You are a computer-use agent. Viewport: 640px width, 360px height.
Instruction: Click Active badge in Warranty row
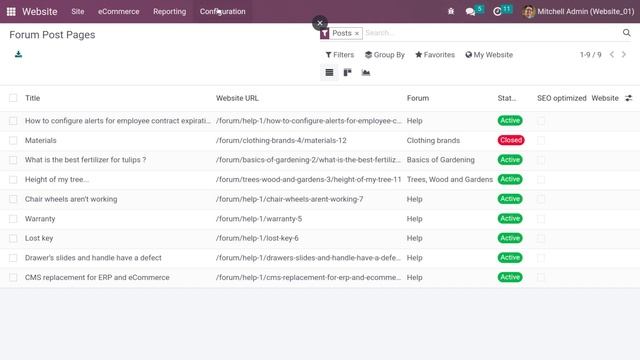point(510,218)
